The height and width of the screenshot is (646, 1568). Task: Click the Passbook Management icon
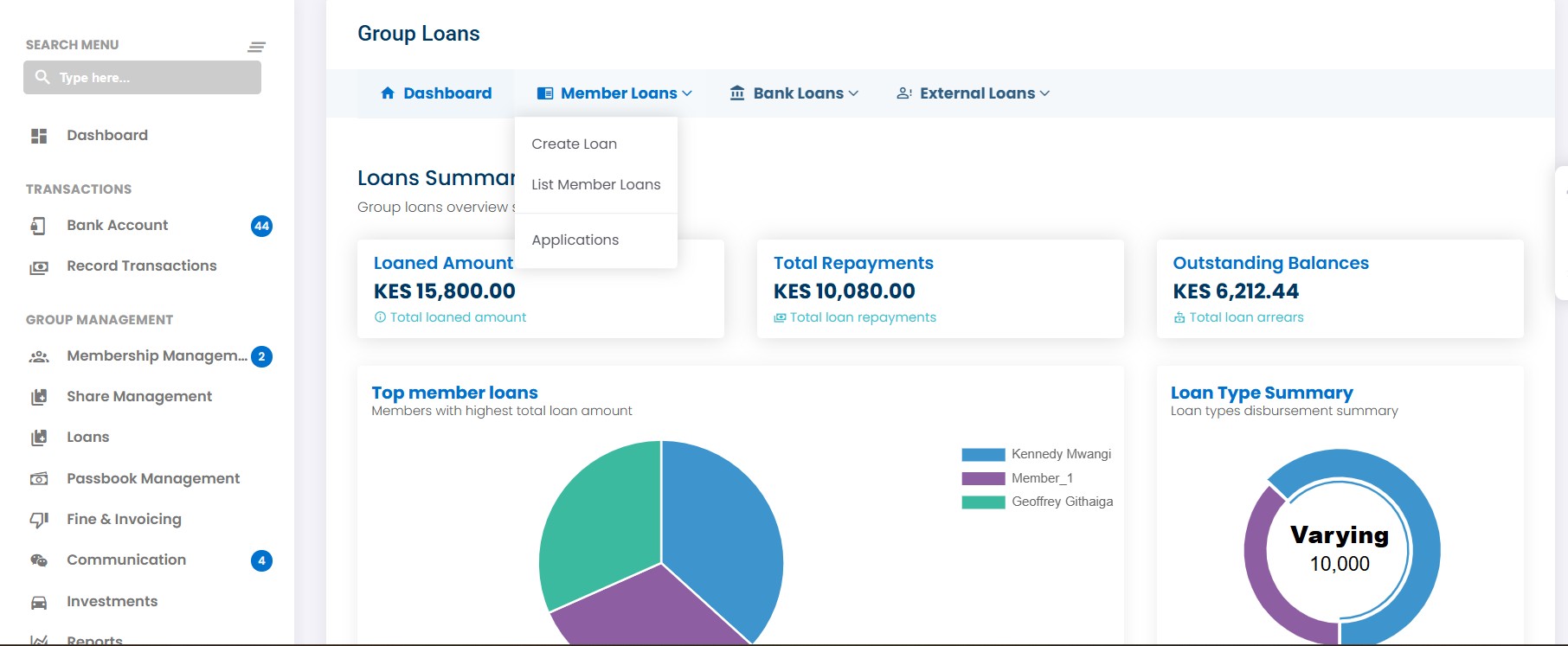[x=39, y=479]
